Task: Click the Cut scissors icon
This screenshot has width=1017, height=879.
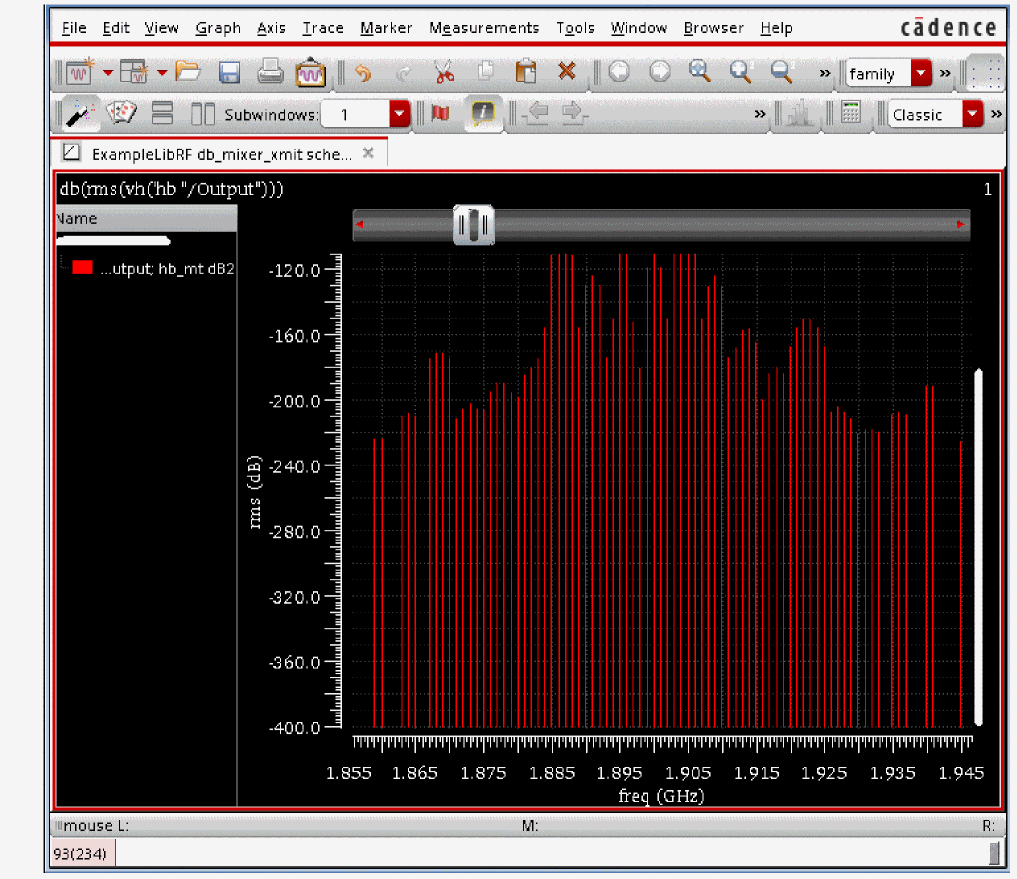Action: [x=444, y=72]
